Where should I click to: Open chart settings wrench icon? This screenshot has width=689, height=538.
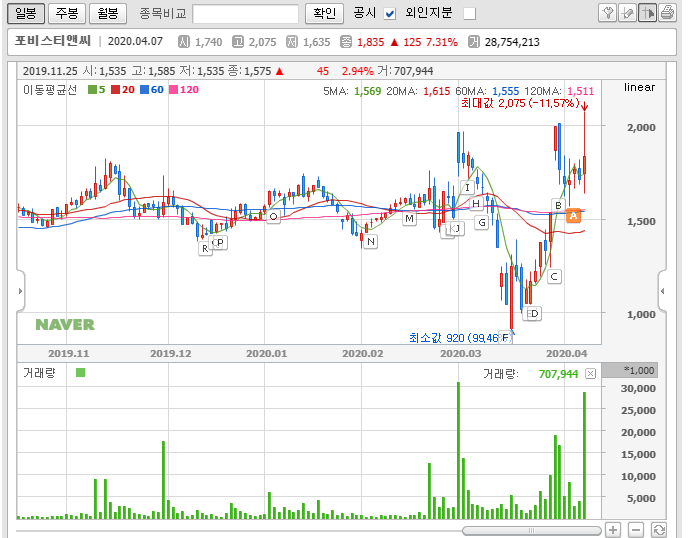coord(607,13)
